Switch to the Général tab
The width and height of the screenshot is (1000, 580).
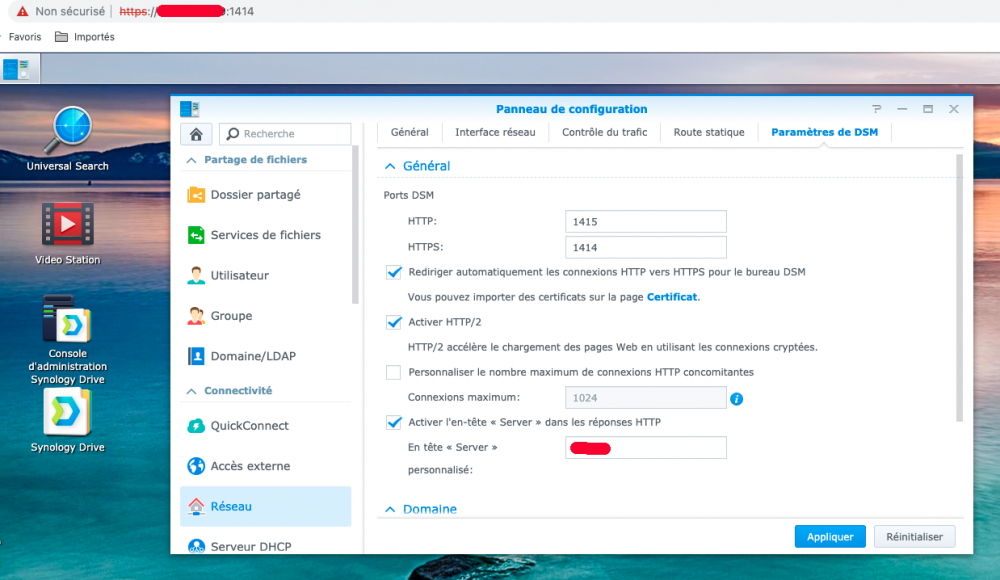[x=409, y=132]
